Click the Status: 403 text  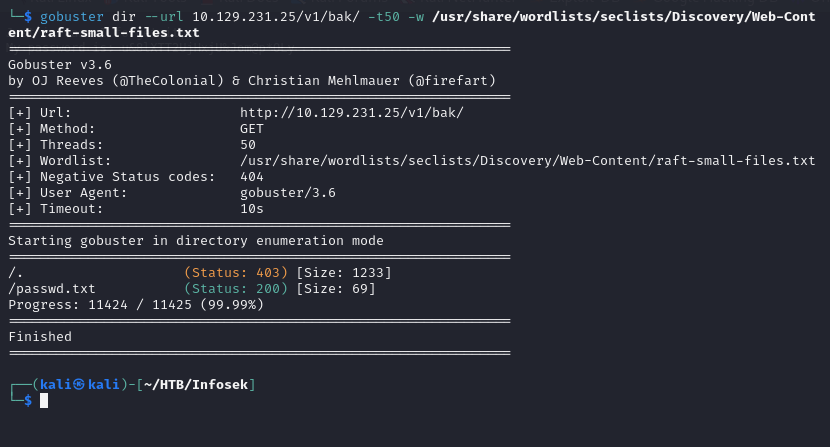point(236,273)
